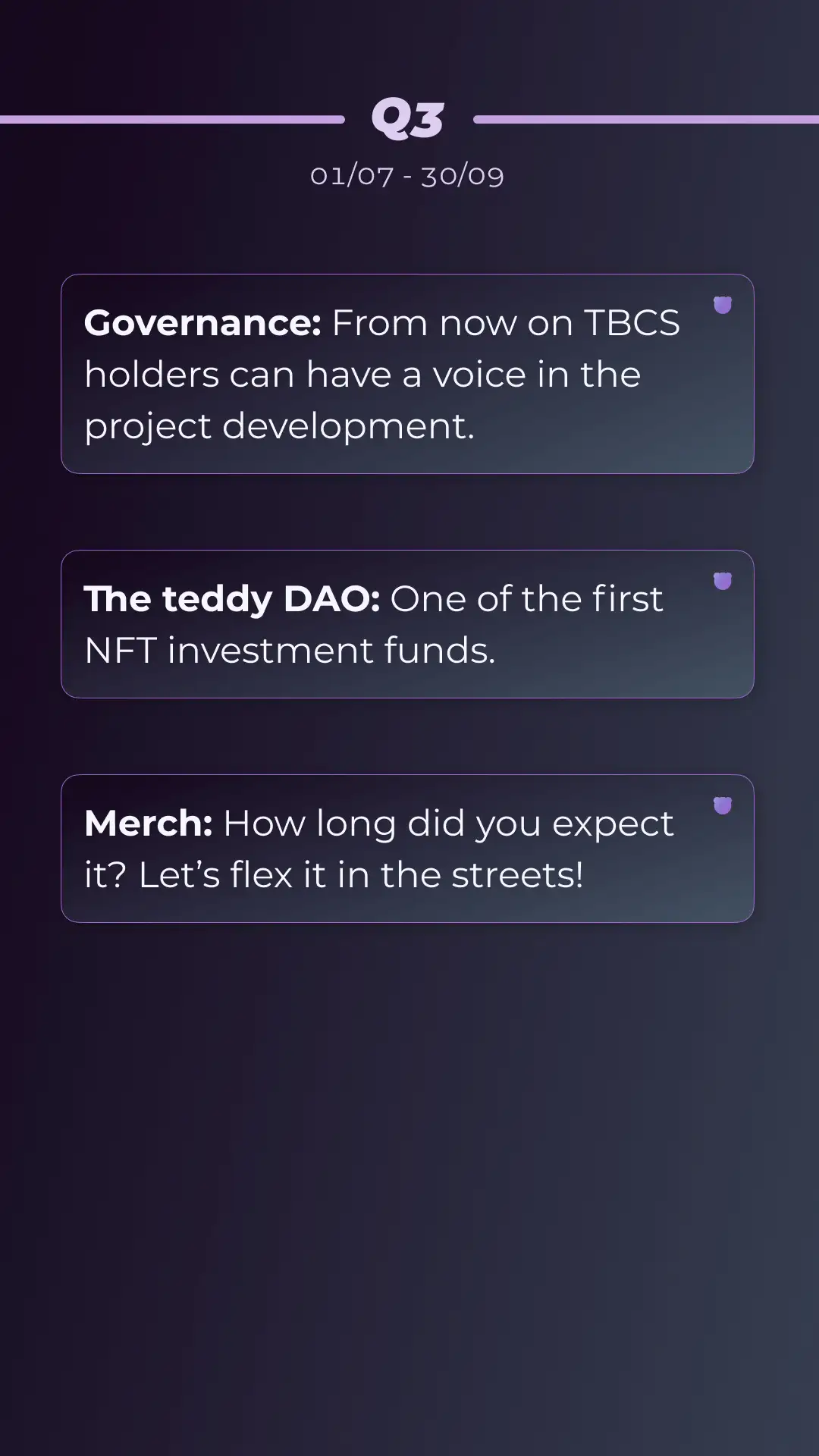819x1456 pixels.
Task: Click the purple line left of Q3
Action: (172, 119)
